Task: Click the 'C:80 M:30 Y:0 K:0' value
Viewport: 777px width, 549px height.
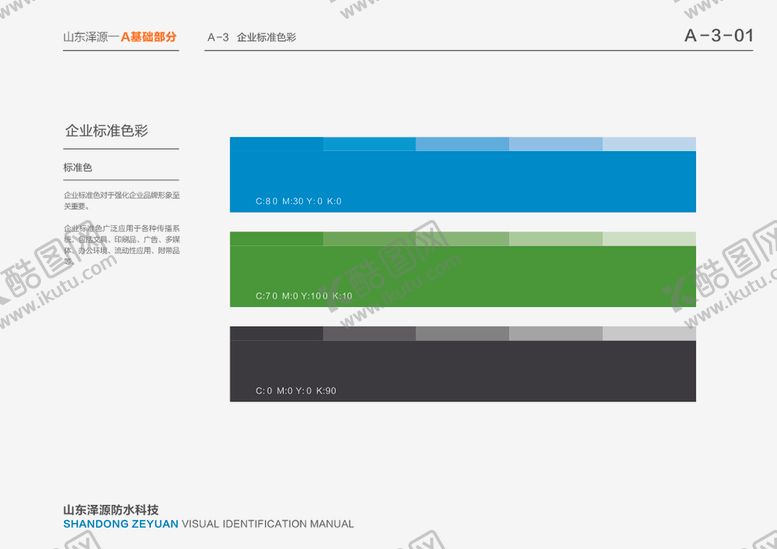Action: pyautogui.click(x=298, y=201)
